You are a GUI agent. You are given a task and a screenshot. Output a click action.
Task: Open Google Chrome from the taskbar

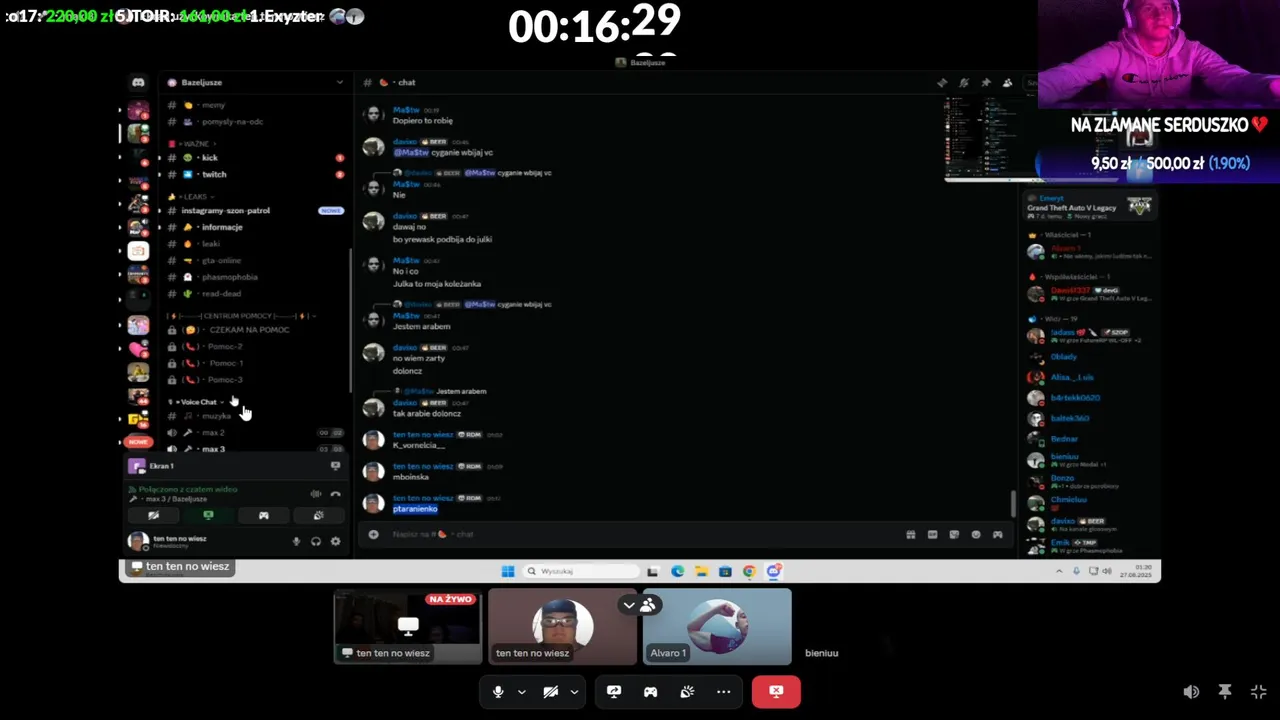749,571
